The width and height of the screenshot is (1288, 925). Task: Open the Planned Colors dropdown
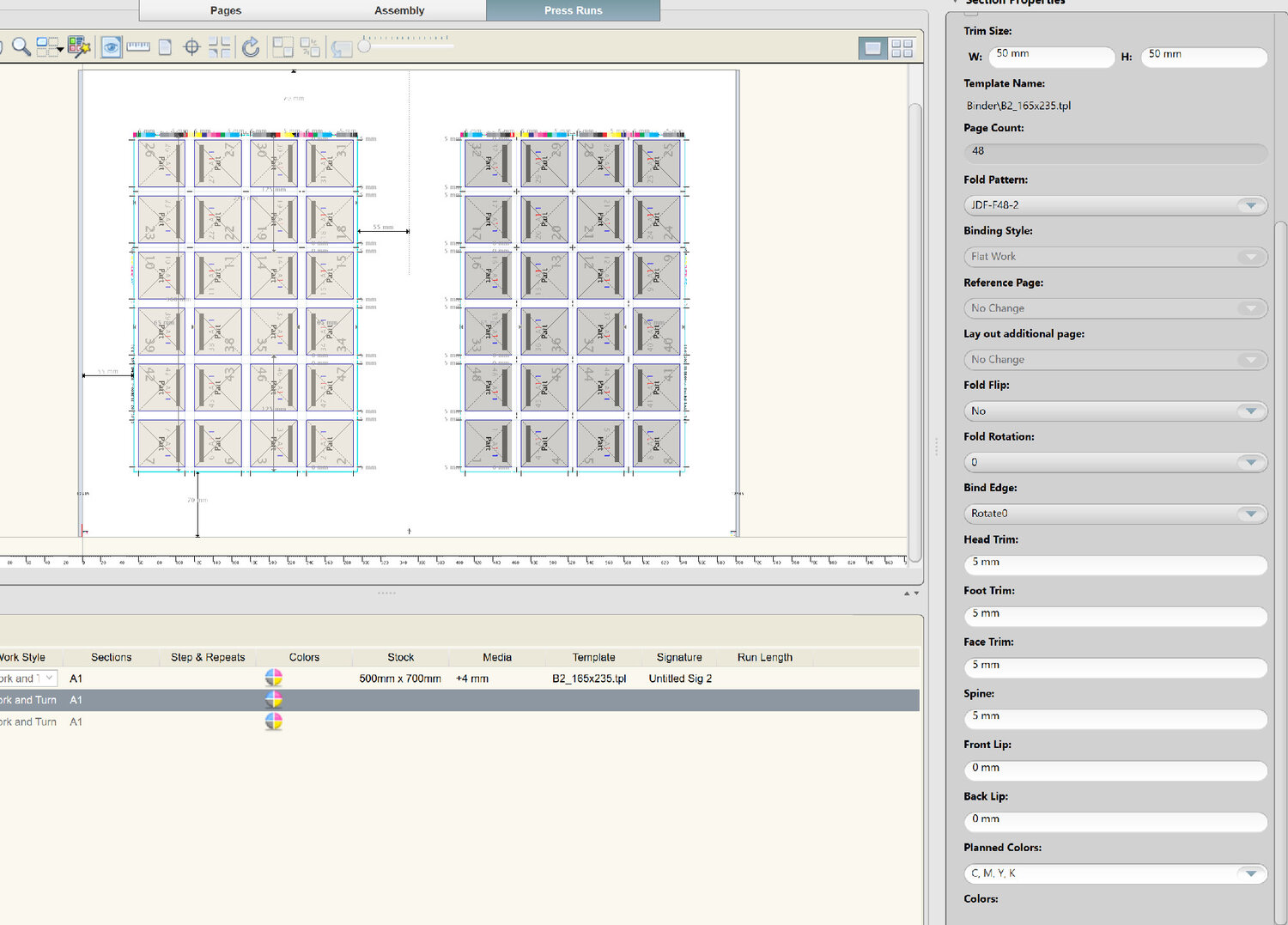[1115, 873]
